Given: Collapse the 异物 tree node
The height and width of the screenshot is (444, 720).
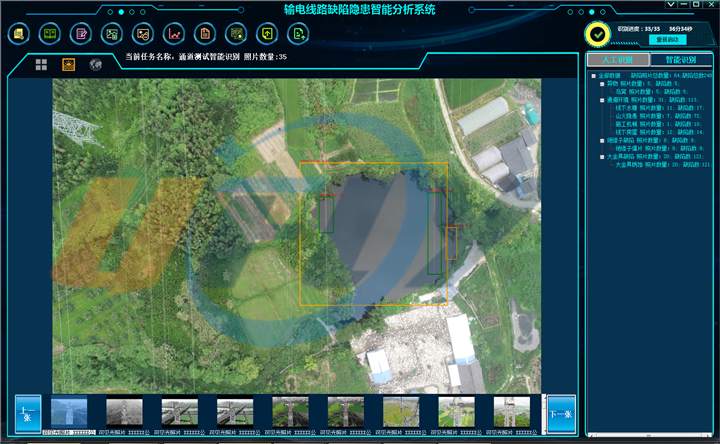Looking at the screenshot, I should click(x=601, y=83).
